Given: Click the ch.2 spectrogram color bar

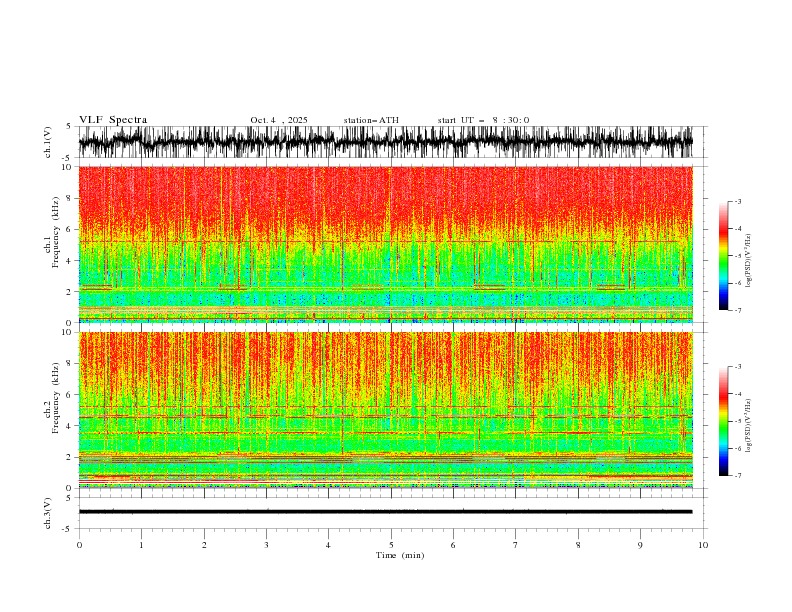Looking at the screenshot, I should pyautogui.click(x=723, y=421).
